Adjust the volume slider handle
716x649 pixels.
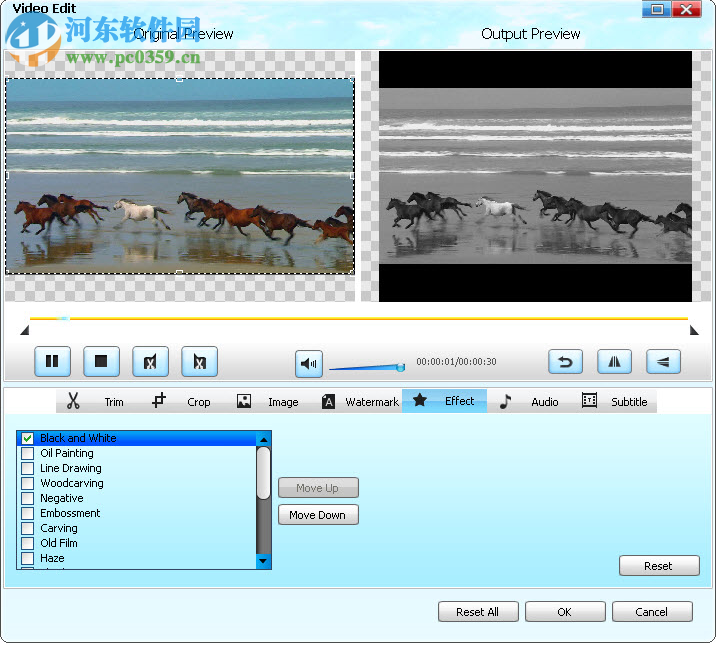[400, 367]
